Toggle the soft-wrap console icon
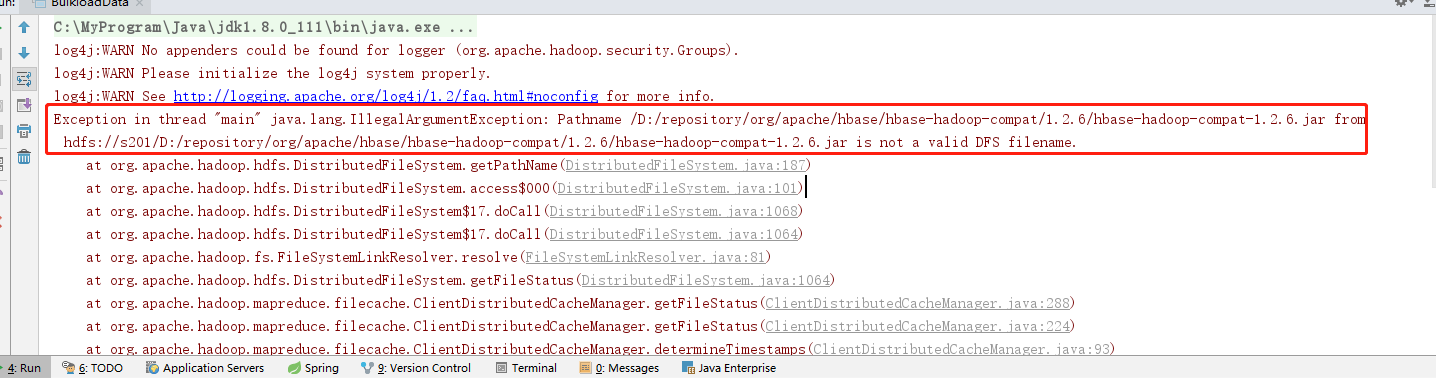 coord(24,79)
